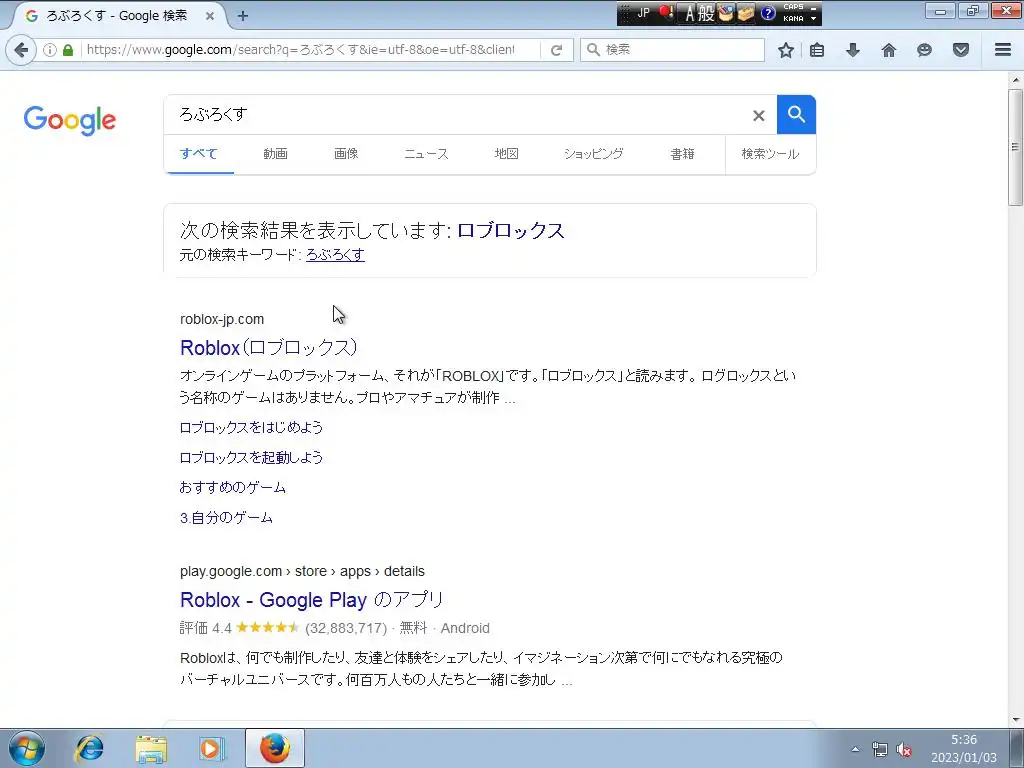Viewport: 1024px width, 768px height.
Task: Click the red IME microphone/speech icon
Action: (x=666, y=12)
